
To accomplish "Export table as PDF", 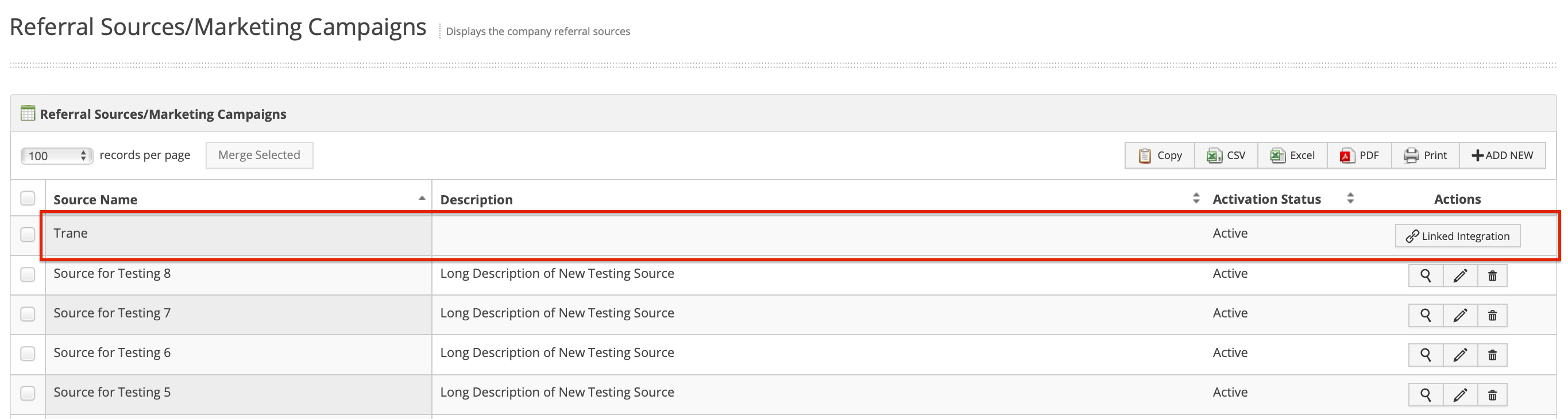I will 1359,155.
